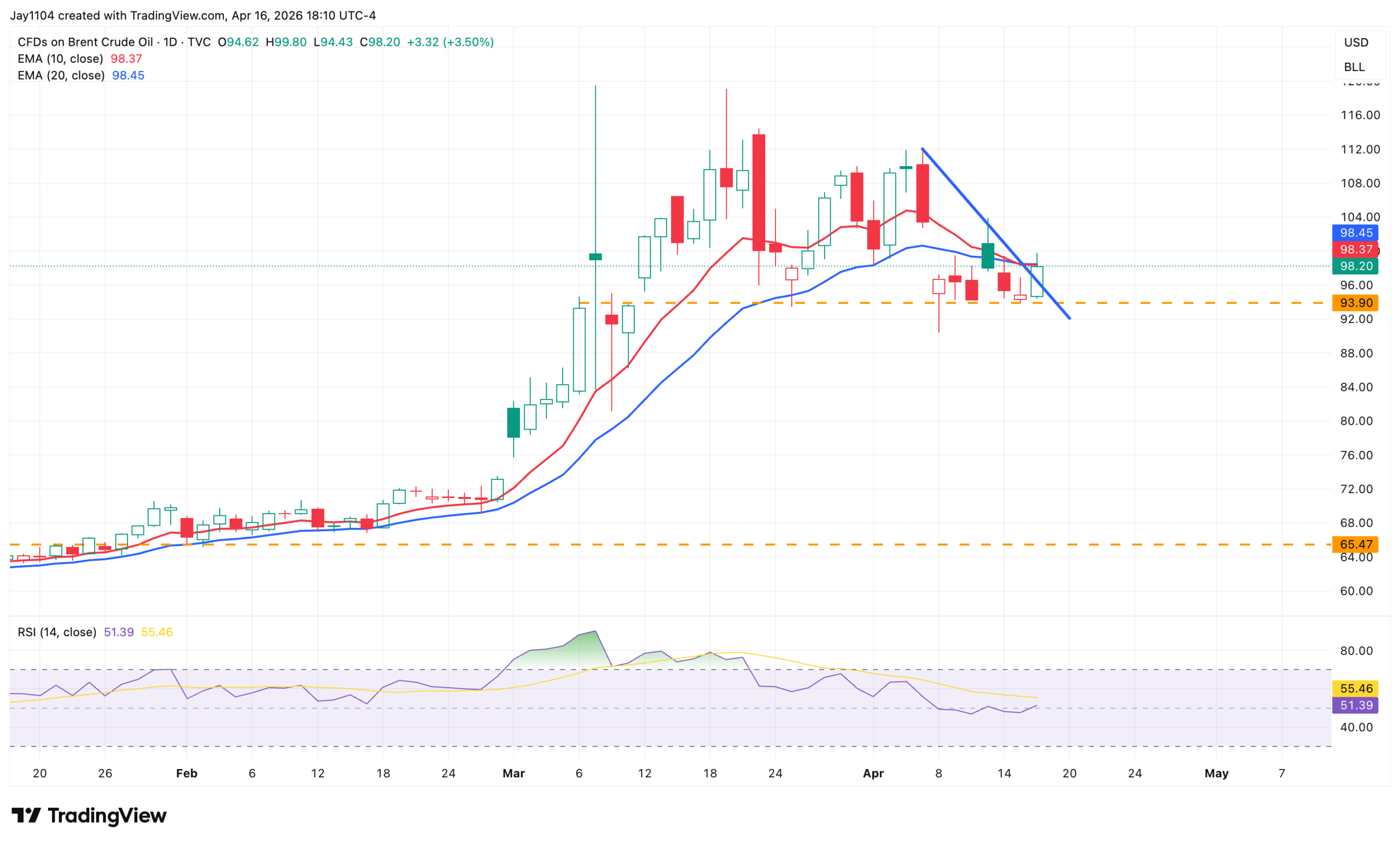Select the EMA (10, close) legend label
The width and height of the screenshot is (1400, 845).
[x=60, y=58]
